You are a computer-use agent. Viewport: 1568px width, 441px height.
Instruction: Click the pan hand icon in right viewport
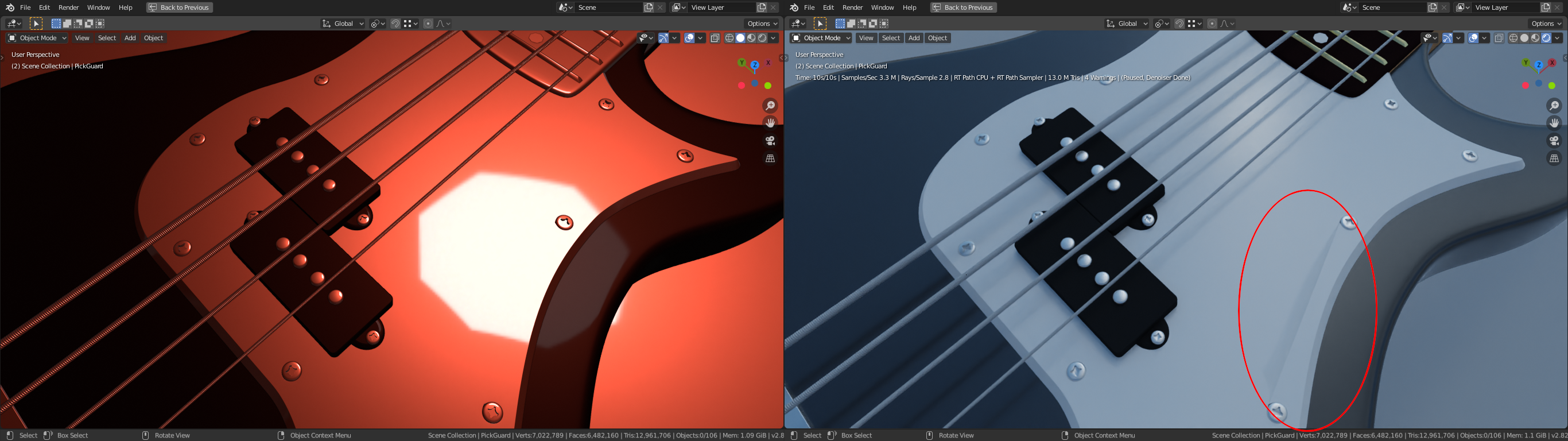pyautogui.click(x=1554, y=123)
